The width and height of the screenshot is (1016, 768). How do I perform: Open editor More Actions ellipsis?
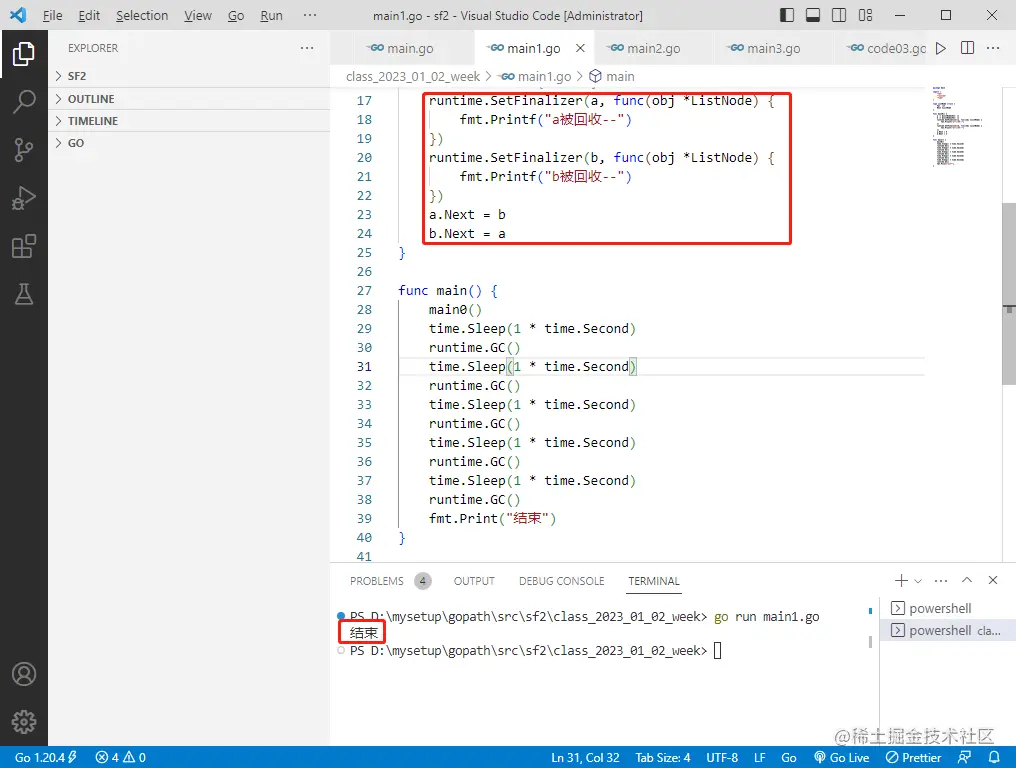point(993,48)
